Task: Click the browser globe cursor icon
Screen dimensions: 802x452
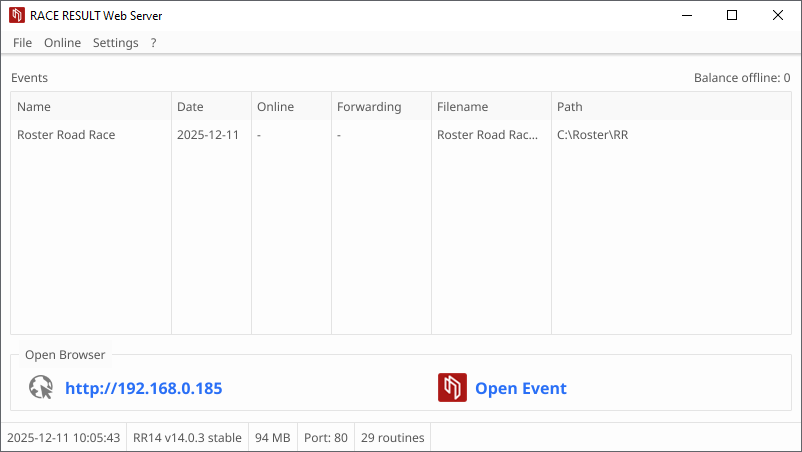Action: [41, 387]
